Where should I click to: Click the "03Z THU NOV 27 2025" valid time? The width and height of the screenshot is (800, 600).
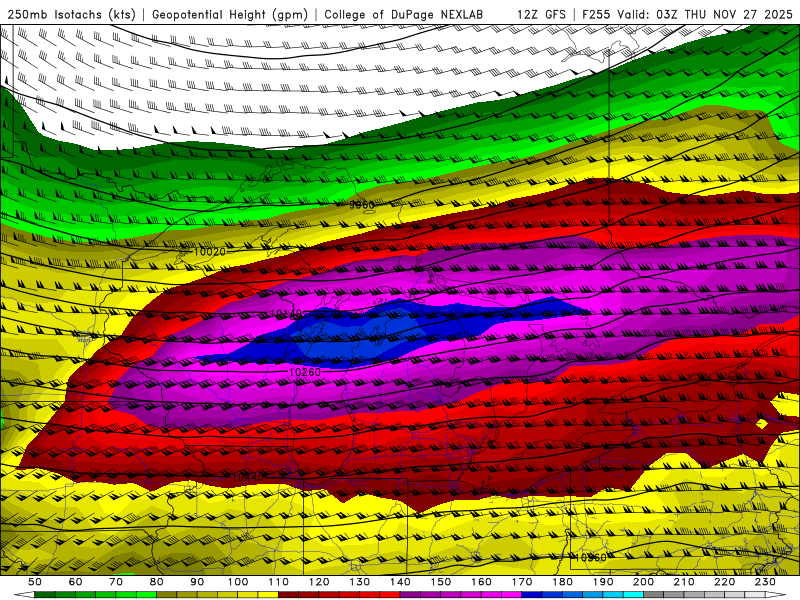click(x=724, y=14)
